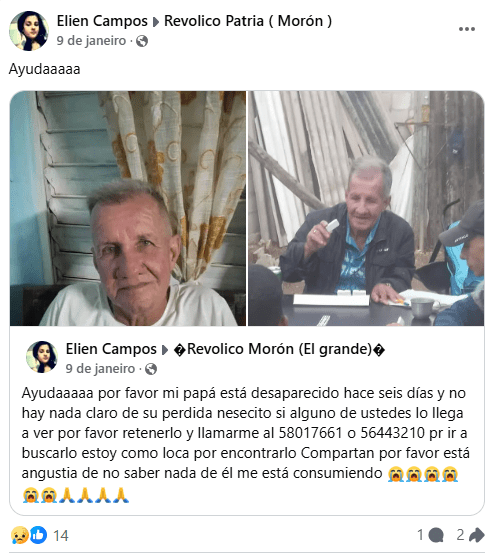Open the three-dot post options menu

point(466,29)
